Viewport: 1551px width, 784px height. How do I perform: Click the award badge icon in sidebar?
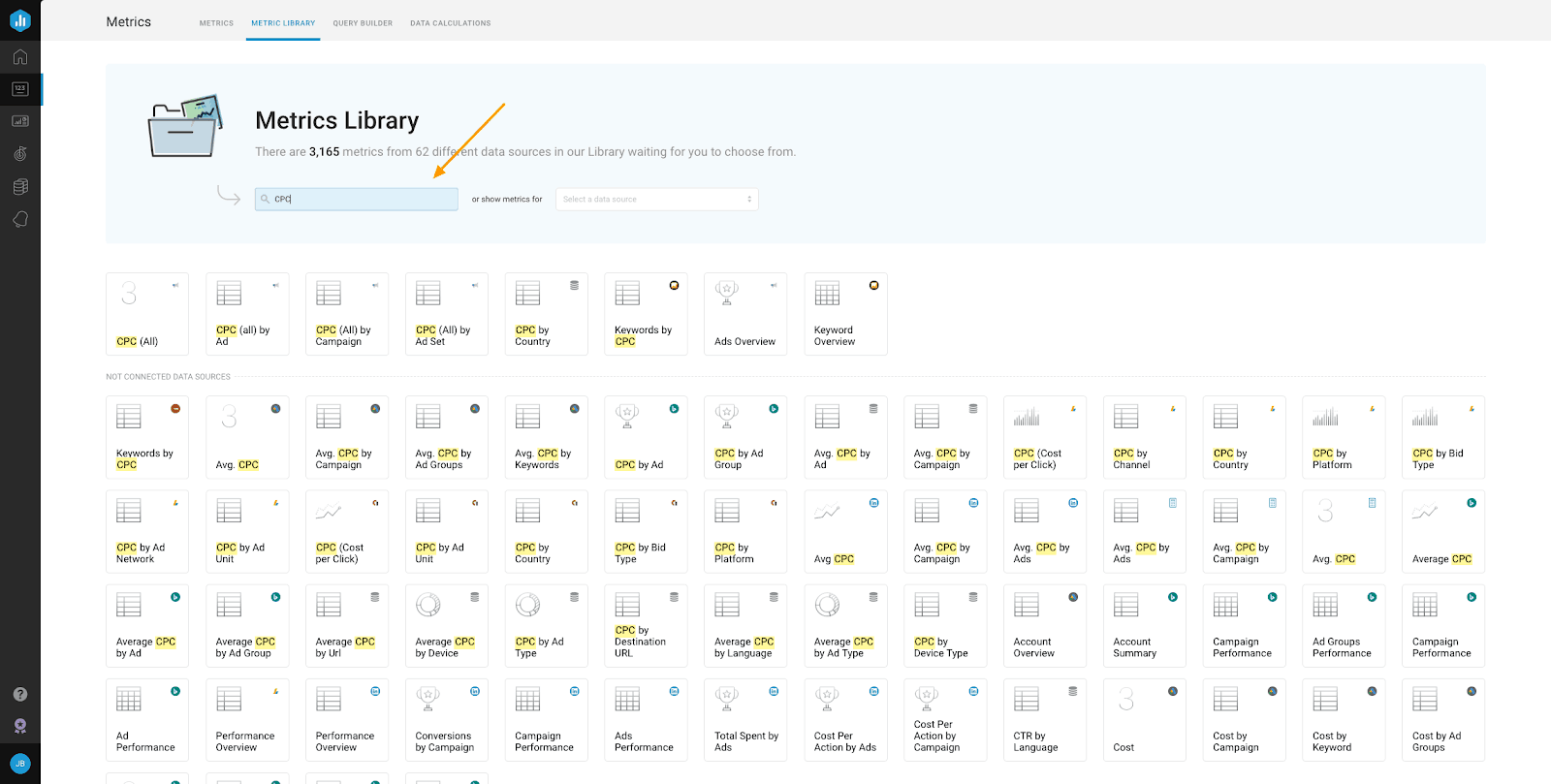[20, 727]
